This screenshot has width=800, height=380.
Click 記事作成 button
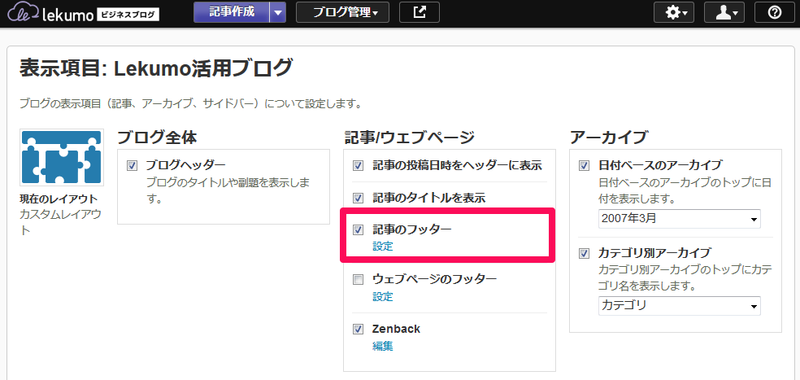[232, 12]
